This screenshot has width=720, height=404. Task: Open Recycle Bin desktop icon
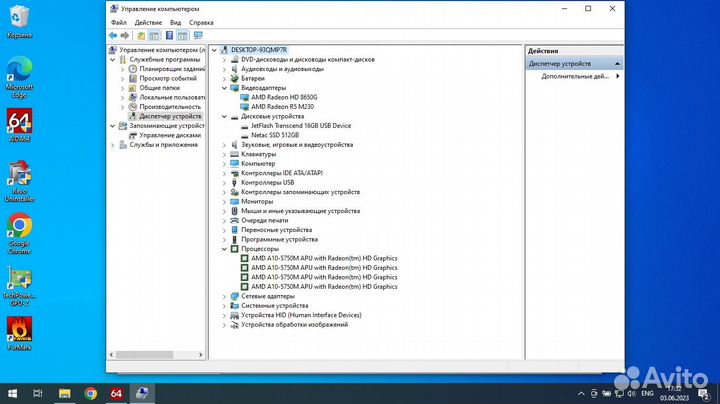[x=19, y=22]
